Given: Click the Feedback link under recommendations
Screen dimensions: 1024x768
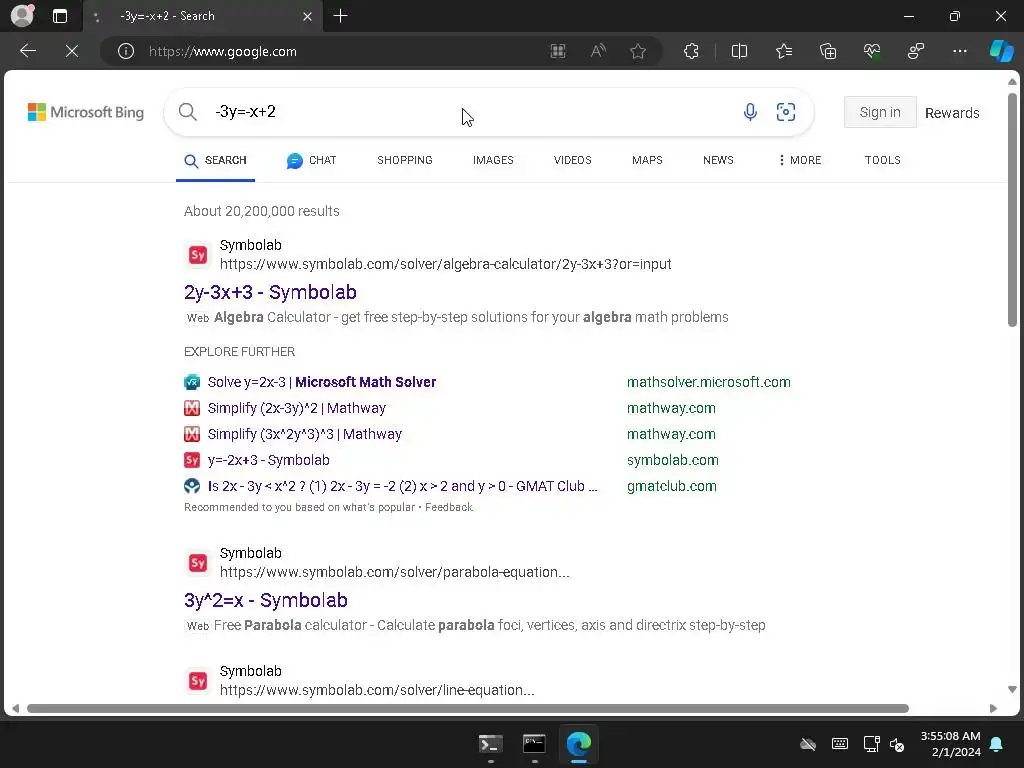Looking at the screenshot, I should 449,507.
